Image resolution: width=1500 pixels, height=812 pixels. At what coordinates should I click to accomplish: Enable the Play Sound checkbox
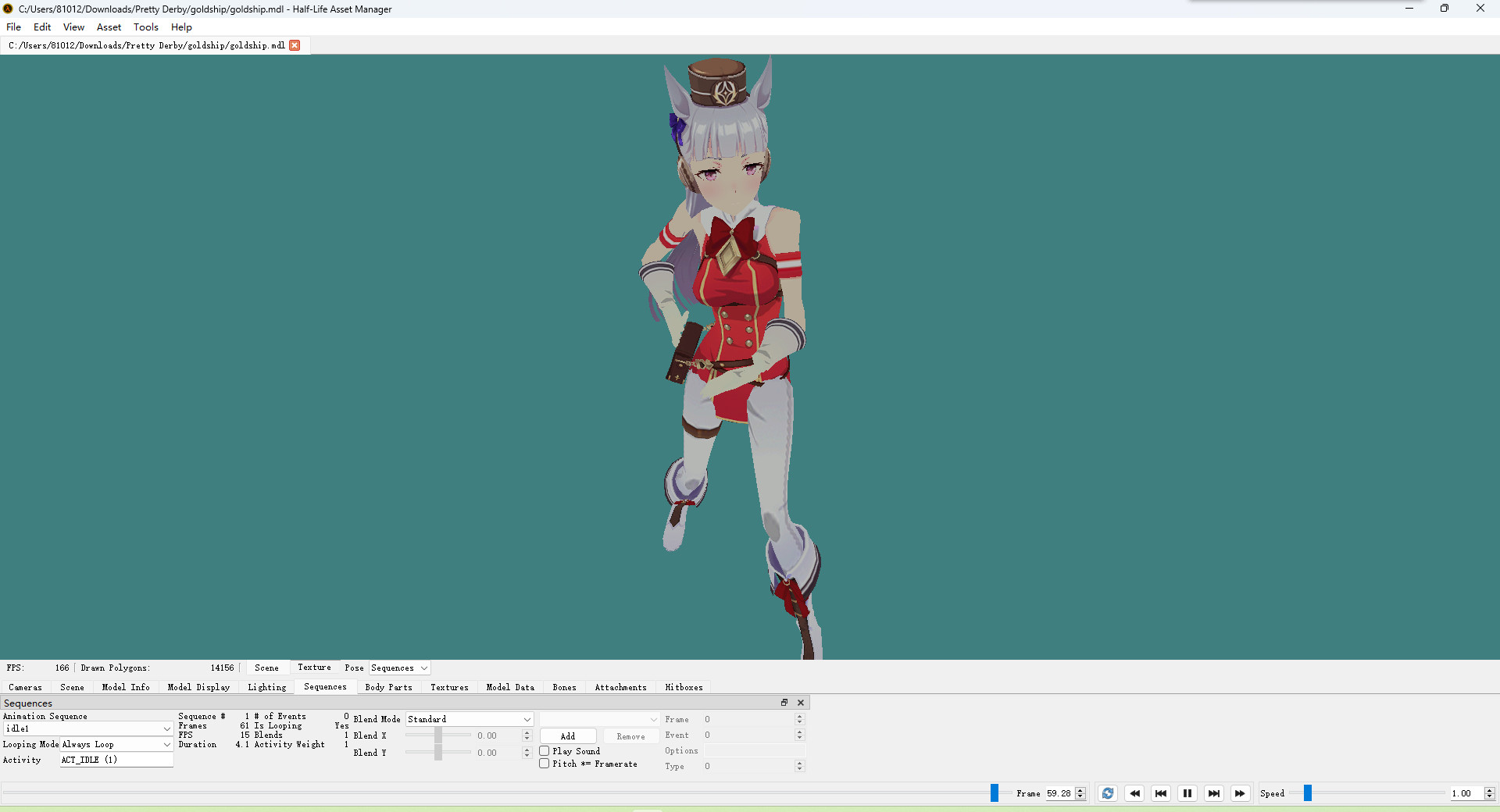click(x=545, y=751)
